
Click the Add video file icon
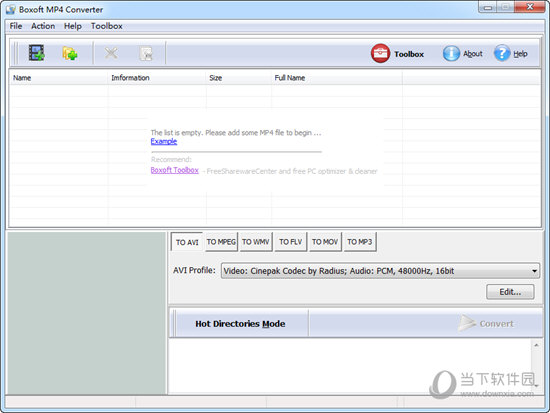(36, 53)
